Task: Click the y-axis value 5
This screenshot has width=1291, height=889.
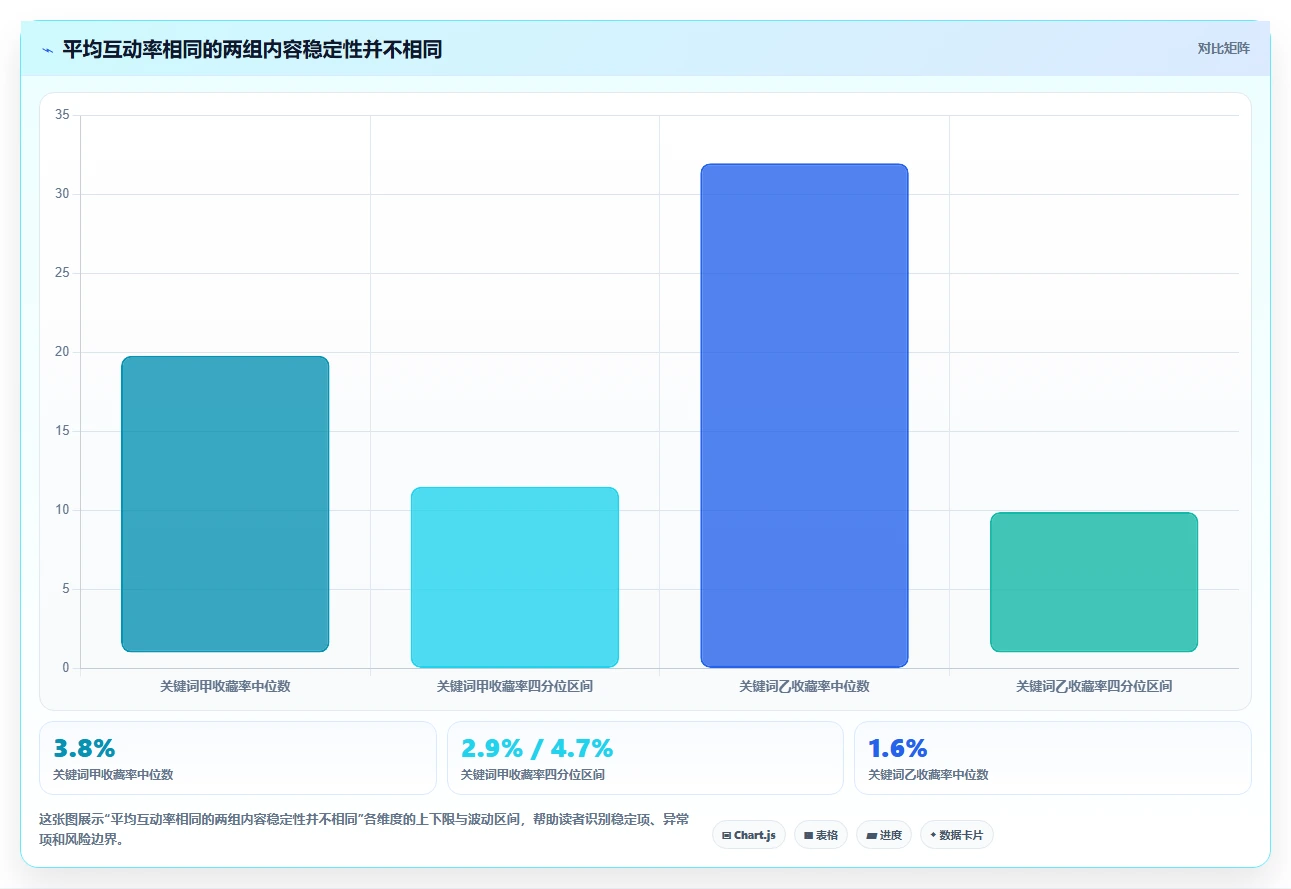Action: pos(66,589)
